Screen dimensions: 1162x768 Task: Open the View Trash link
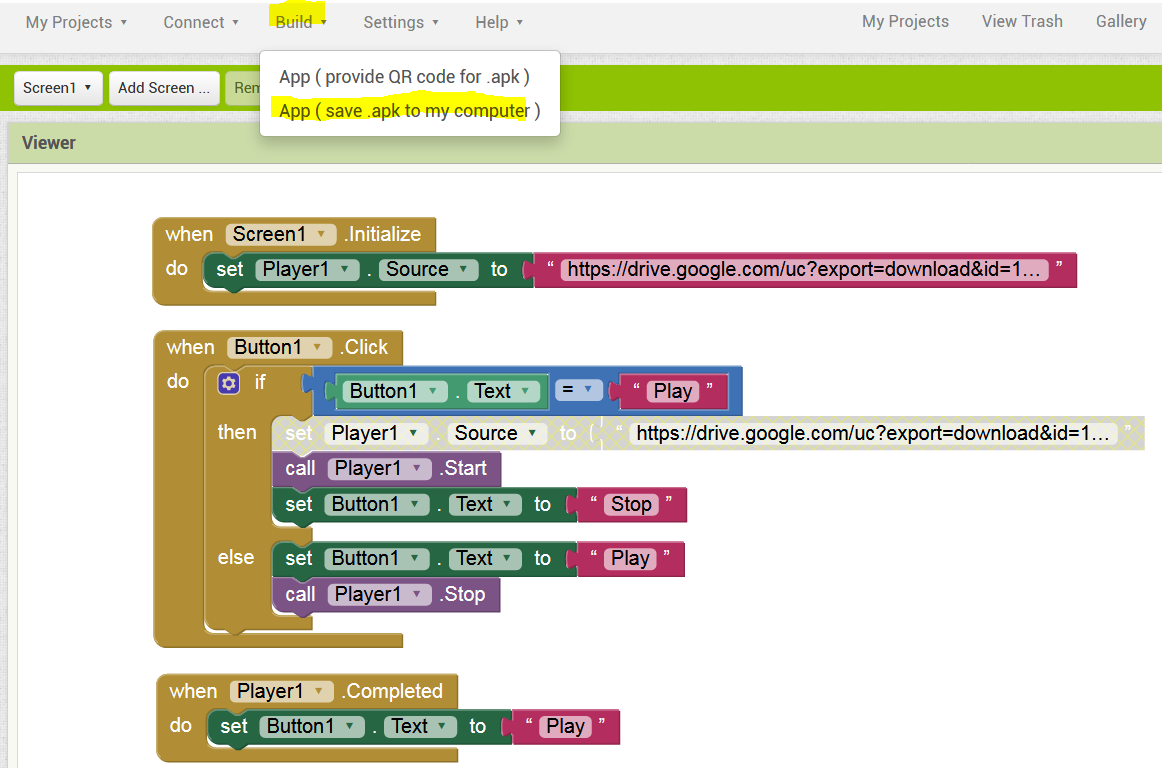pos(1022,21)
